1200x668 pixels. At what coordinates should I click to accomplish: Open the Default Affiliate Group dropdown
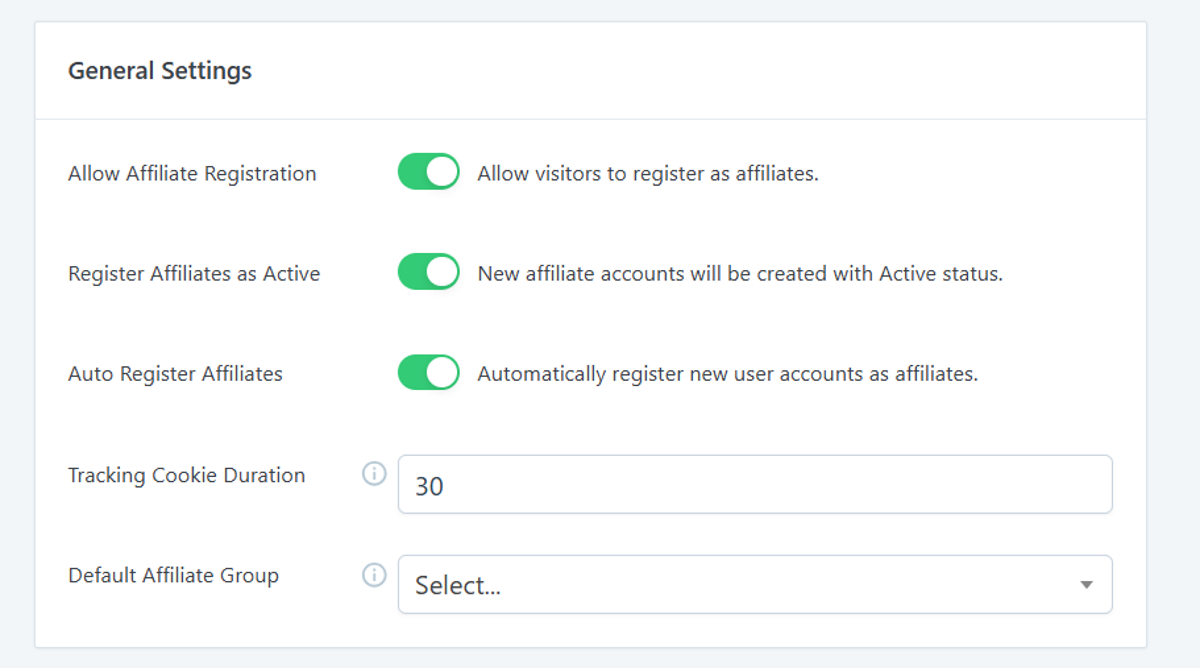pos(755,585)
